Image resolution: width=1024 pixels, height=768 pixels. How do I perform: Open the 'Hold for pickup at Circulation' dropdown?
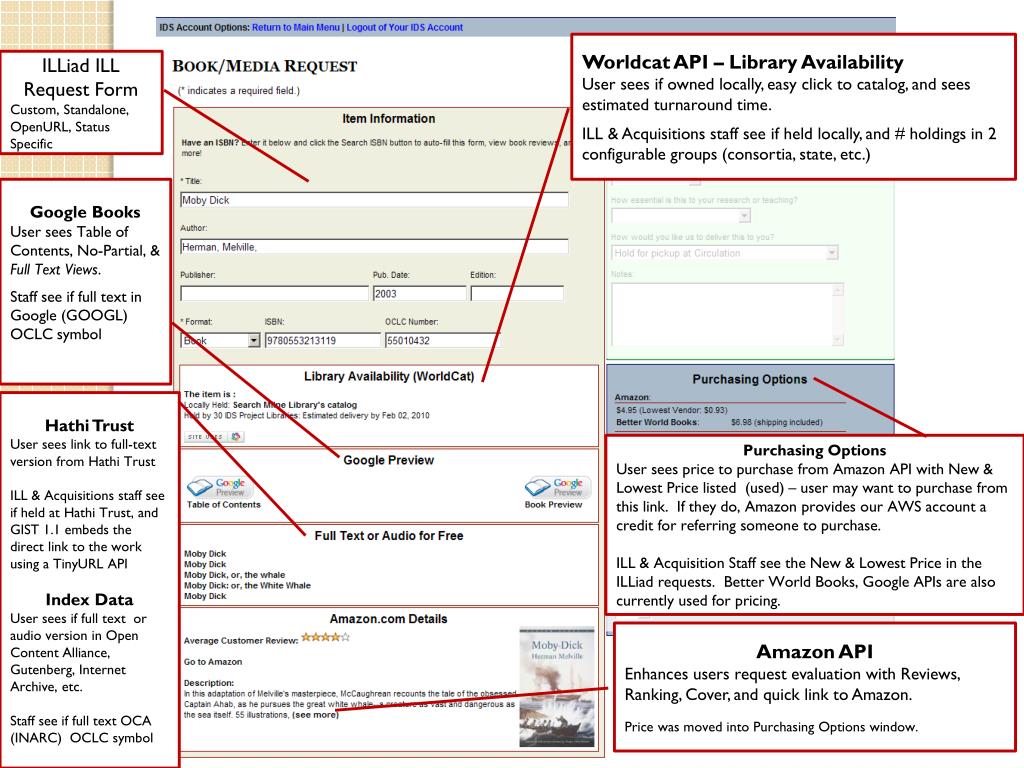point(724,253)
